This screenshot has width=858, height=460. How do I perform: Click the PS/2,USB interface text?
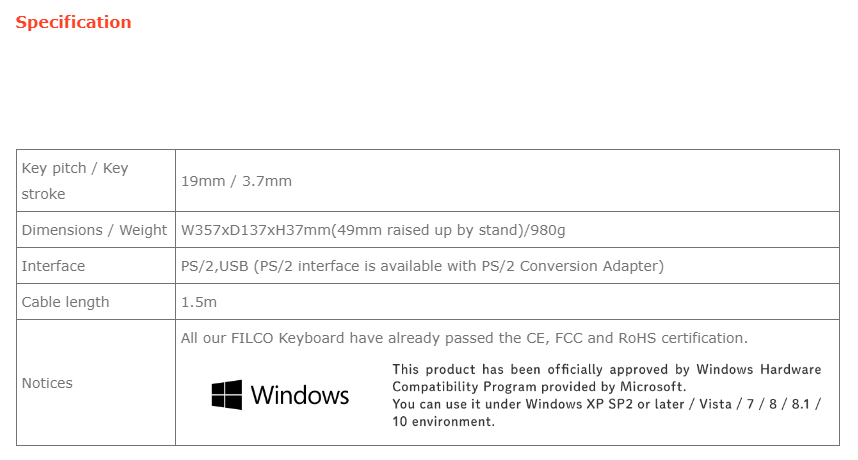[215, 266]
